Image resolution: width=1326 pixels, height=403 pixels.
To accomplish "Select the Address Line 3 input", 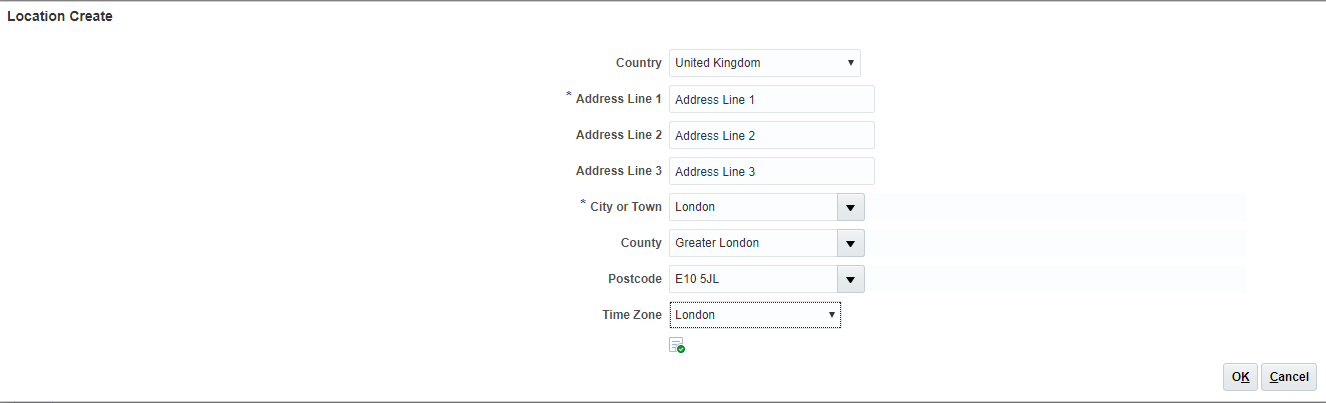I will 771,171.
